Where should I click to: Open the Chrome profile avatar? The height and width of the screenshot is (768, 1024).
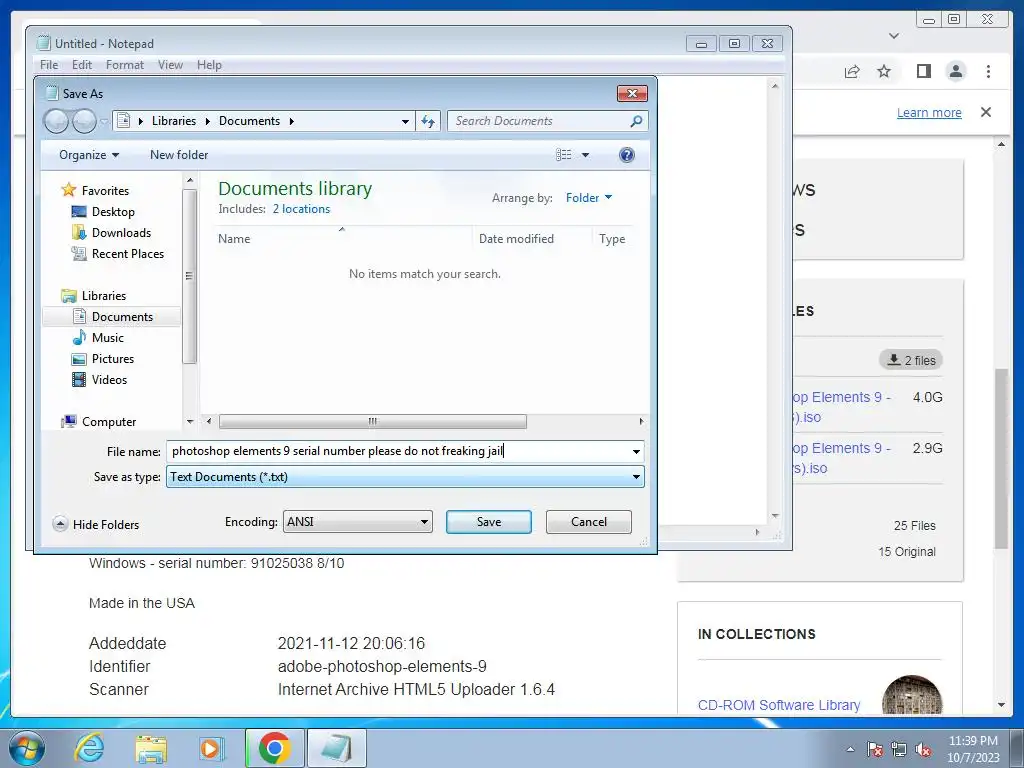pos(956,71)
